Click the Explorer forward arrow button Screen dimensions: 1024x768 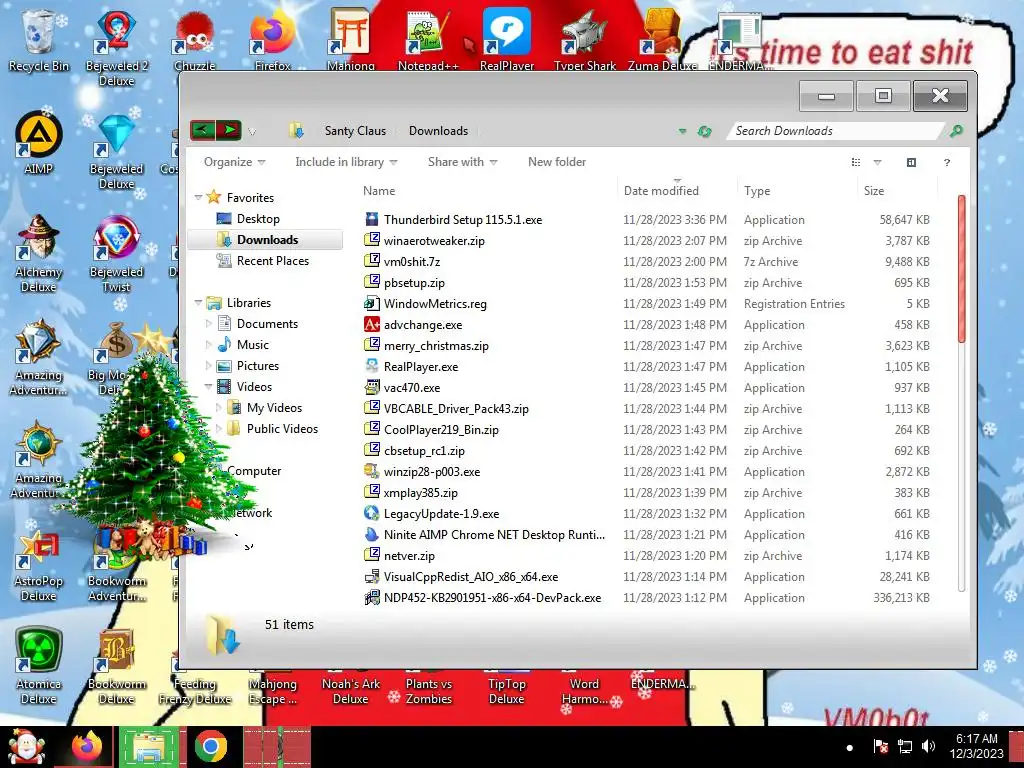(x=229, y=130)
